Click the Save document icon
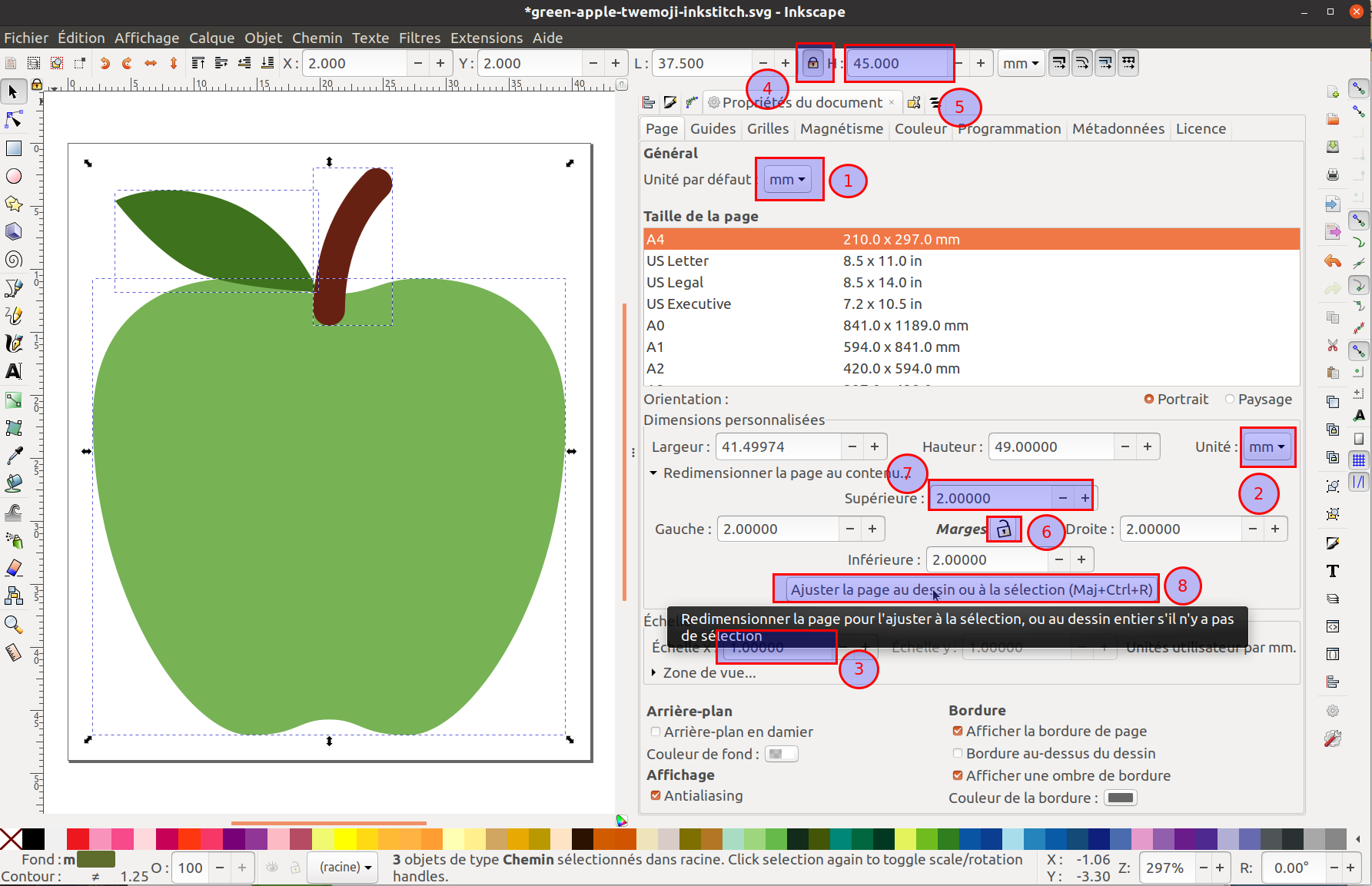1372x886 pixels. click(x=1333, y=147)
